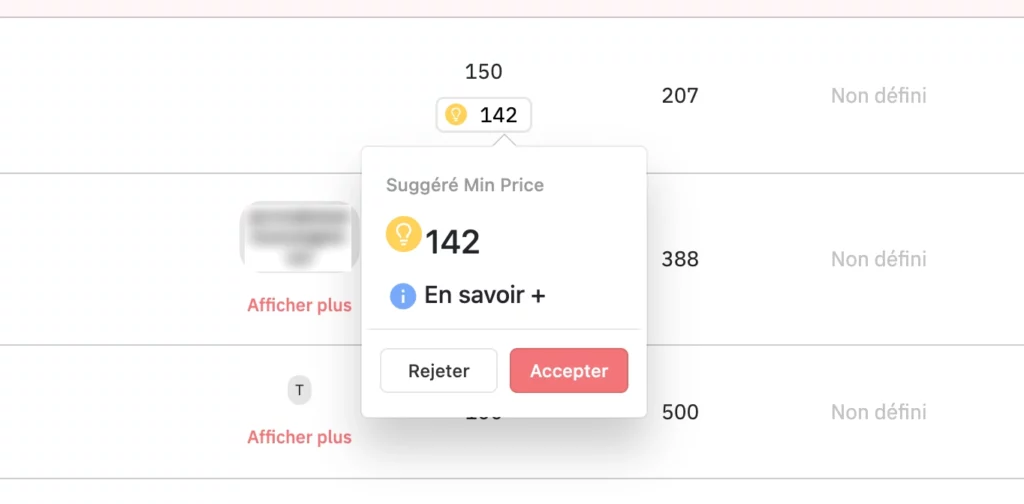Click "Non défini" in the 500 row
This screenshot has width=1024, height=504.
878,412
